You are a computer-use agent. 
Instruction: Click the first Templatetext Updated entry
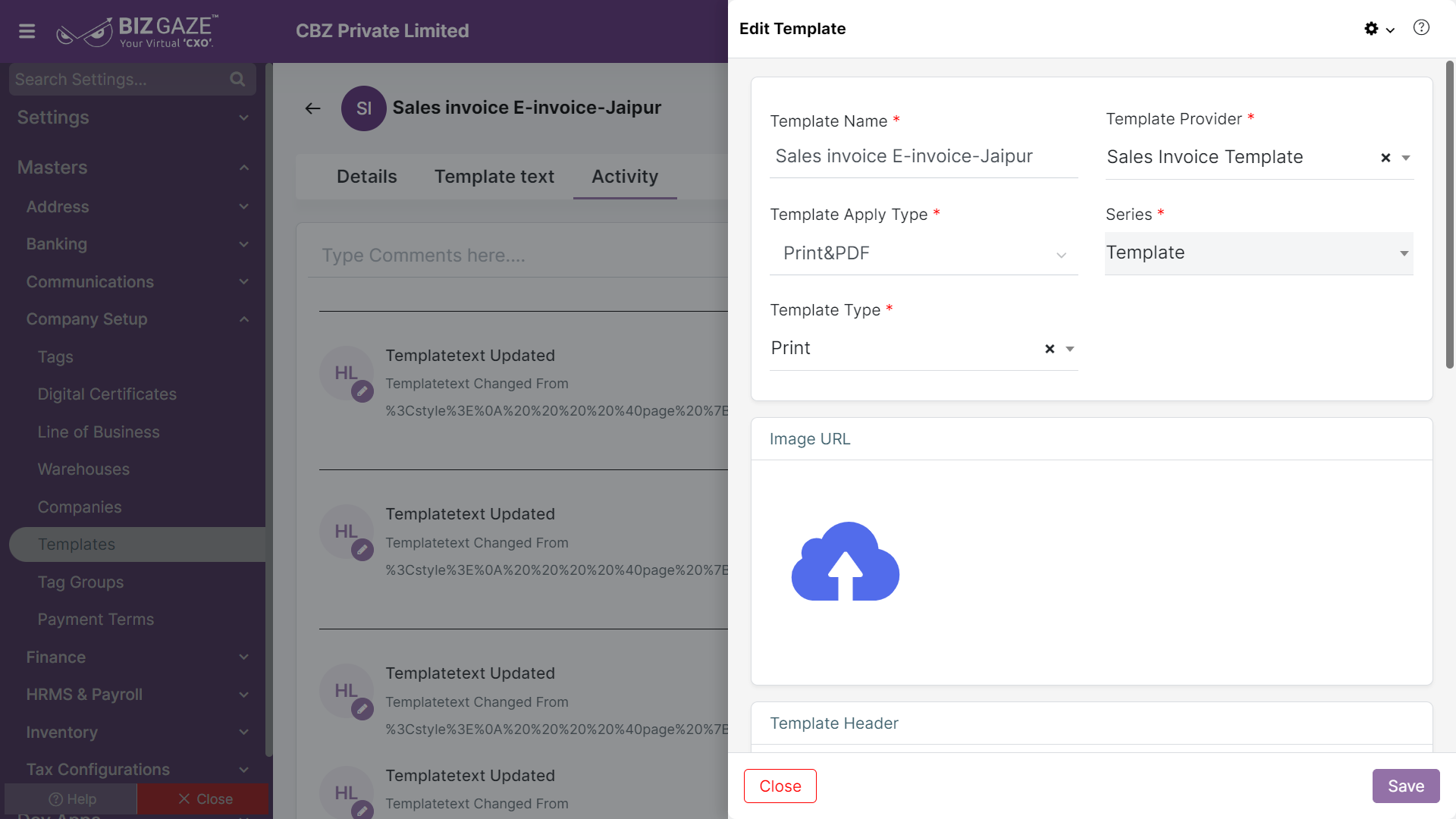(x=470, y=356)
